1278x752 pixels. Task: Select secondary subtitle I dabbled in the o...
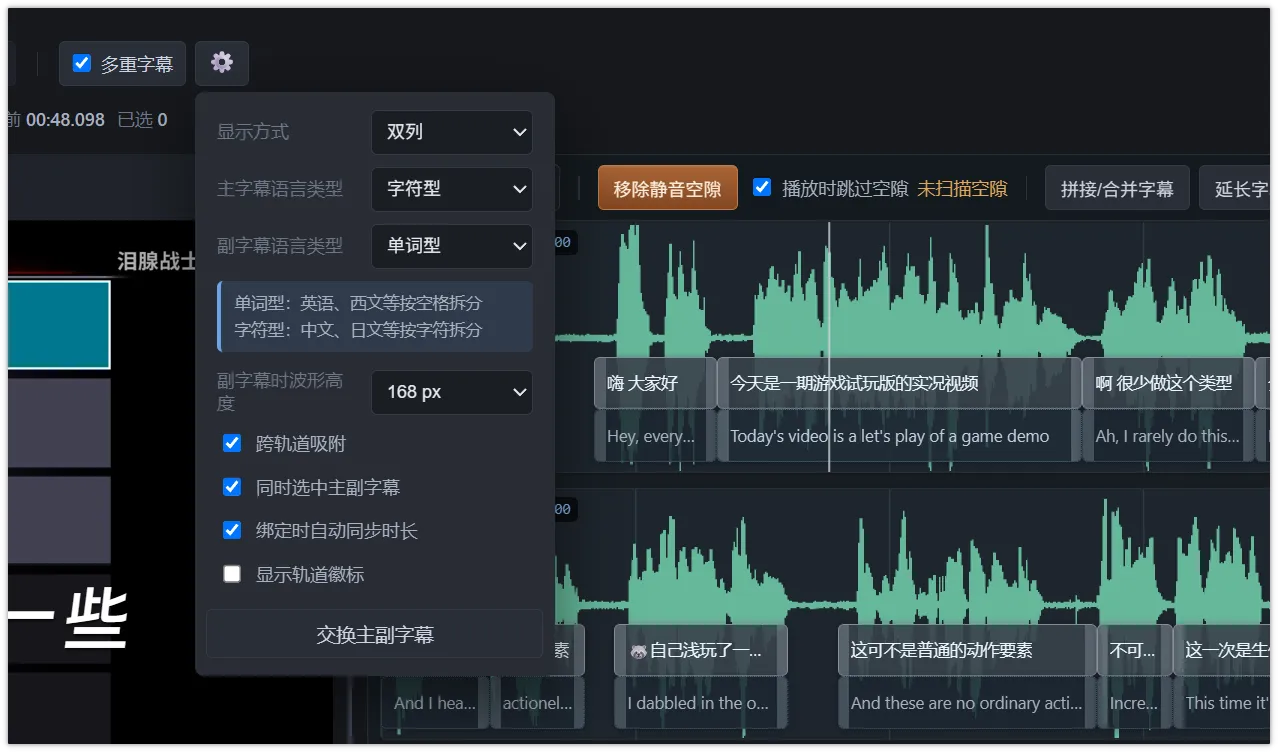pyautogui.click(x=701, y=703)
